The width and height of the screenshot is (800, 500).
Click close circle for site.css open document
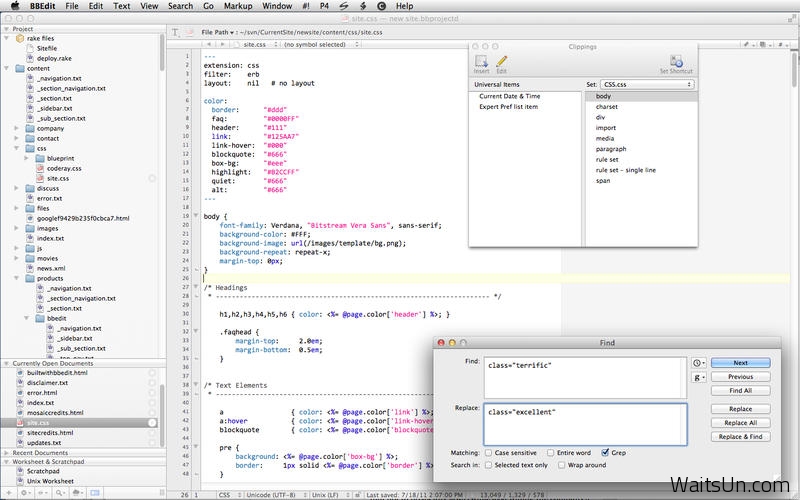tap(152, 423)
